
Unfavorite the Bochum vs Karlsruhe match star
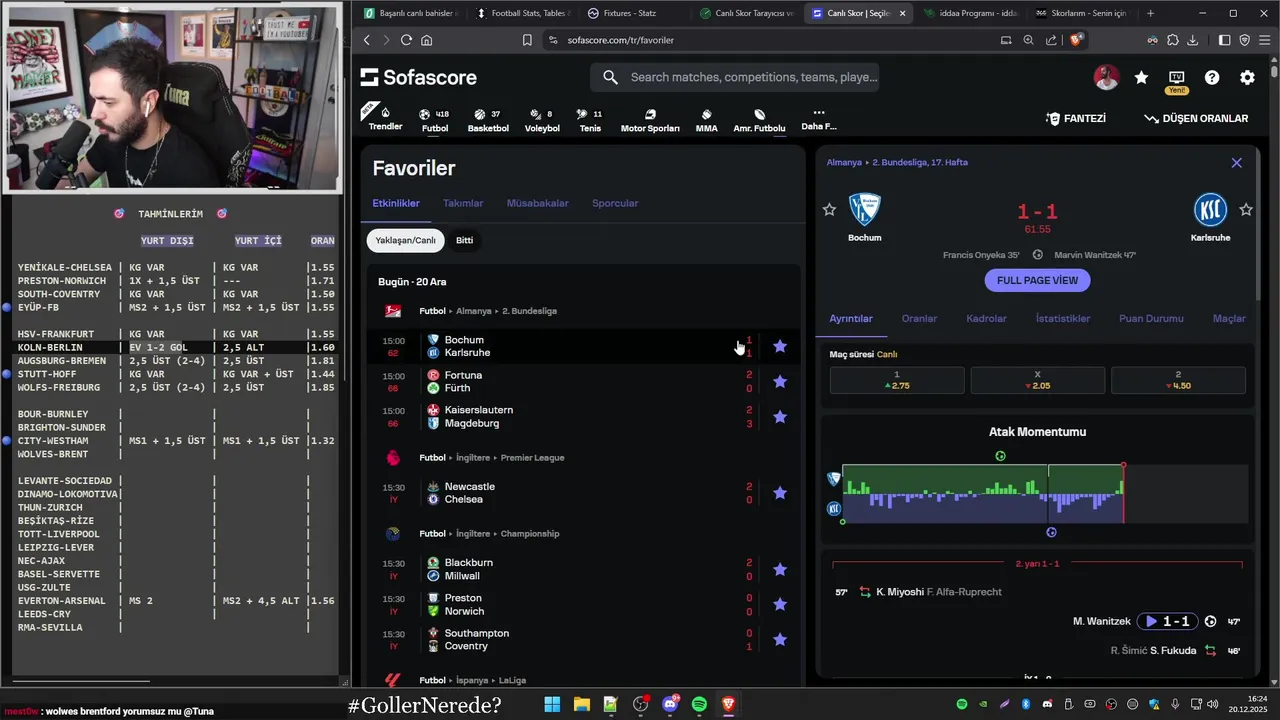pyautogui.click(x=780, y=346)
